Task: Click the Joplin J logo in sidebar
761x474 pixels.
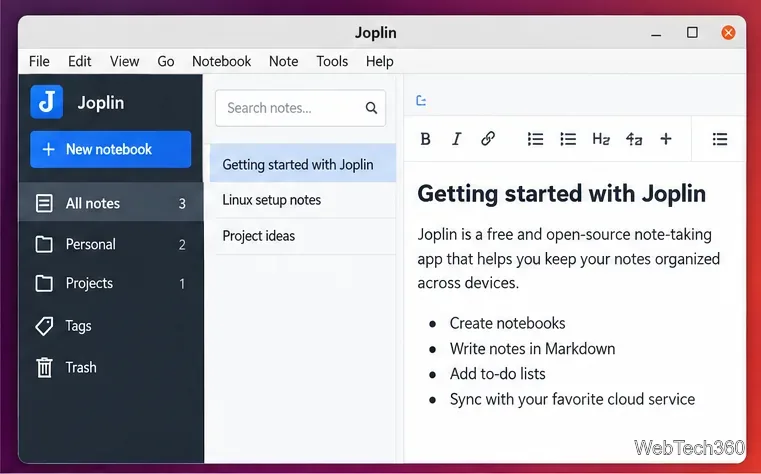Action: (47, 102)
